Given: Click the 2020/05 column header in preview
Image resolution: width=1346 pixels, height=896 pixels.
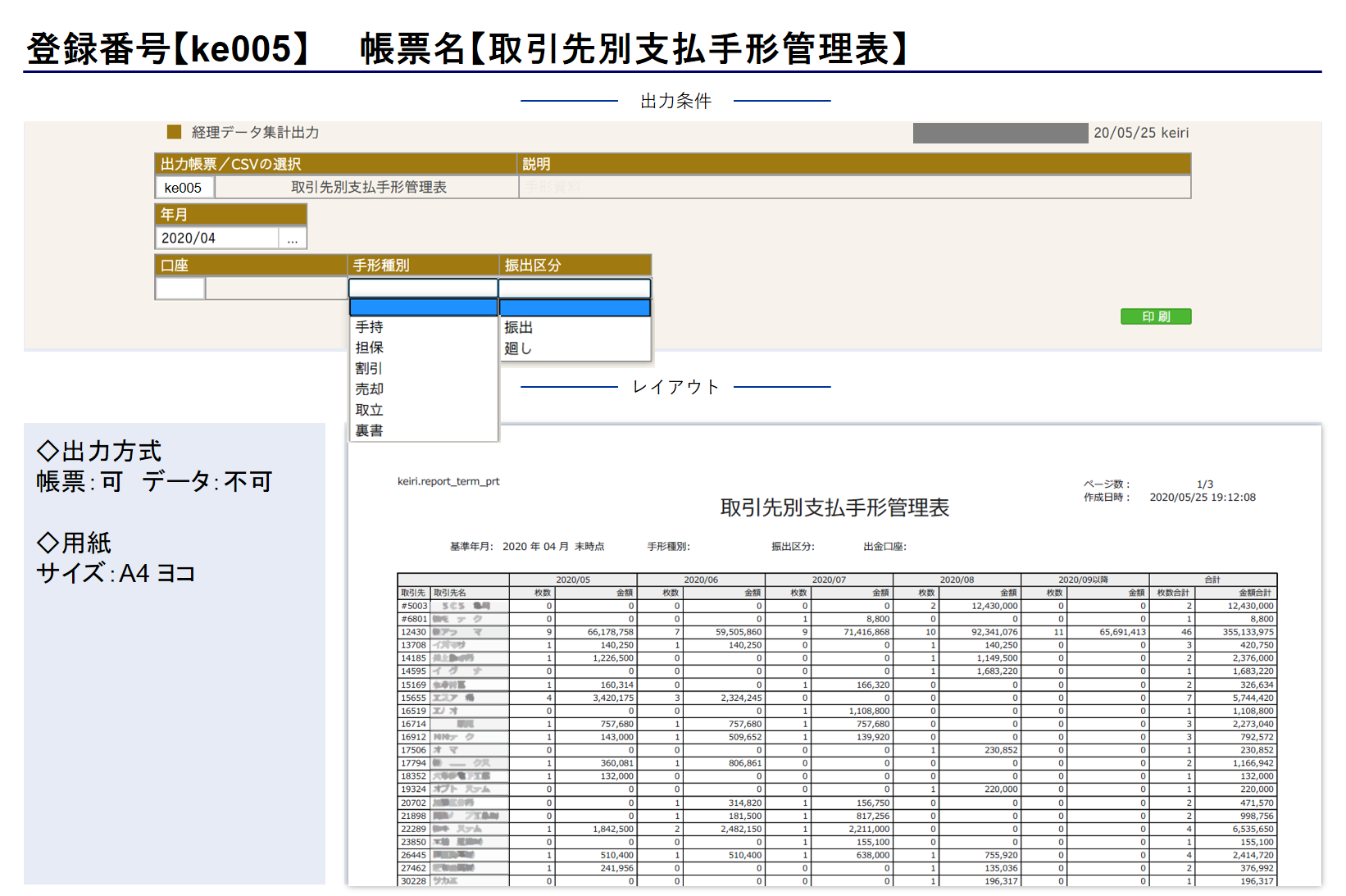Looking at the screenshot, I should 573,580.
